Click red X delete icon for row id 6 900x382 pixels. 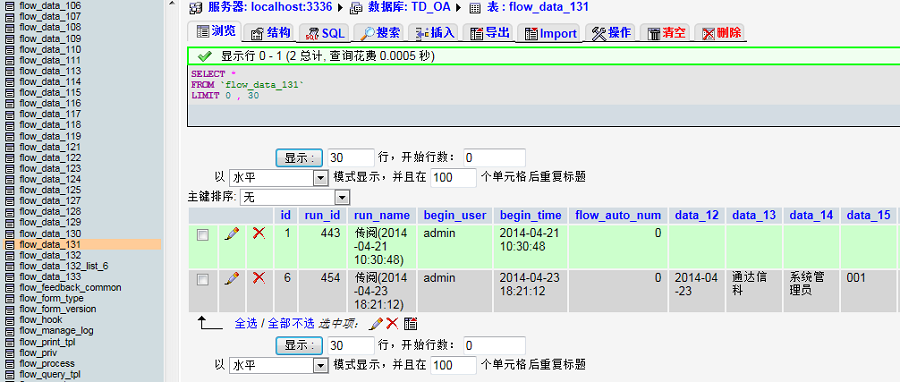coord(259,278)
